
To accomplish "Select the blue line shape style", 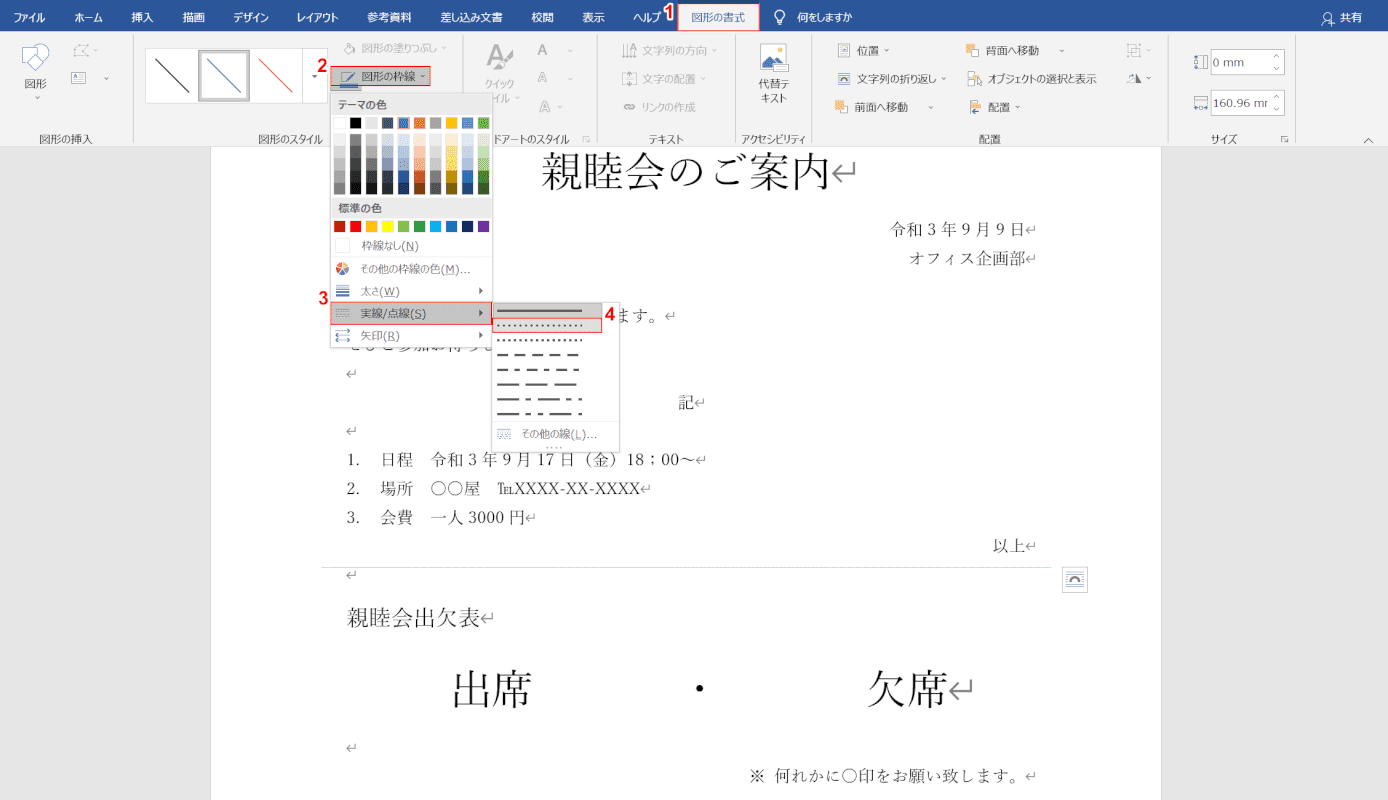I will click(x=224, y=76).
